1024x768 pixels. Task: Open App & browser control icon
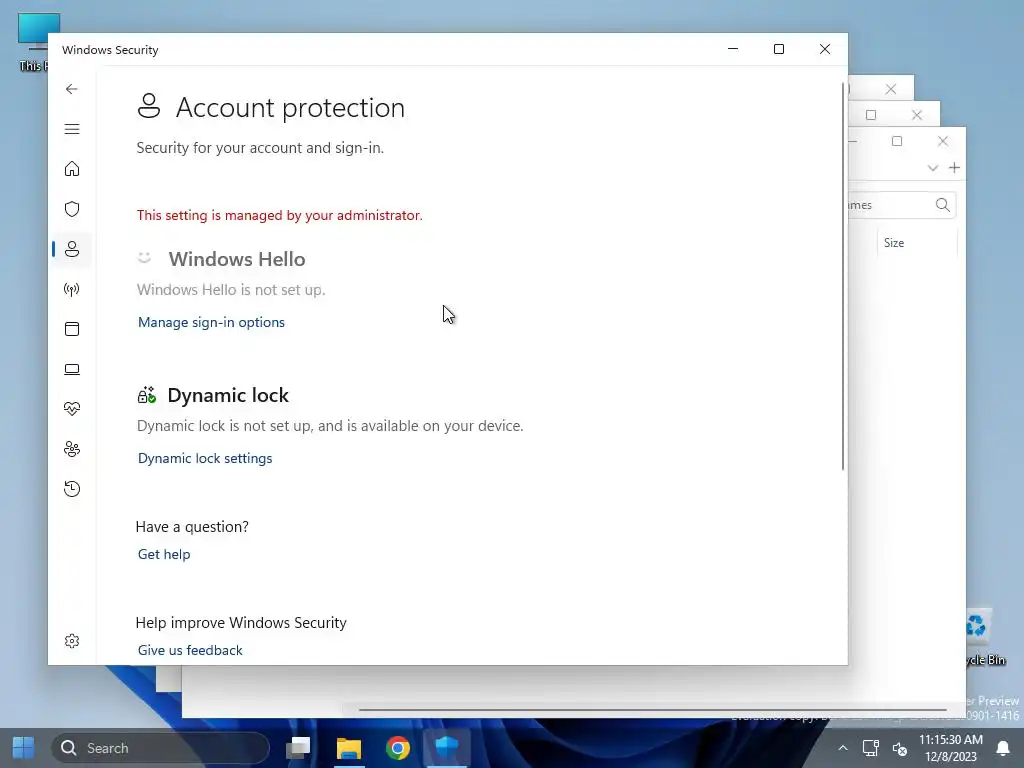pyautogui.click(x=72, y=329)
